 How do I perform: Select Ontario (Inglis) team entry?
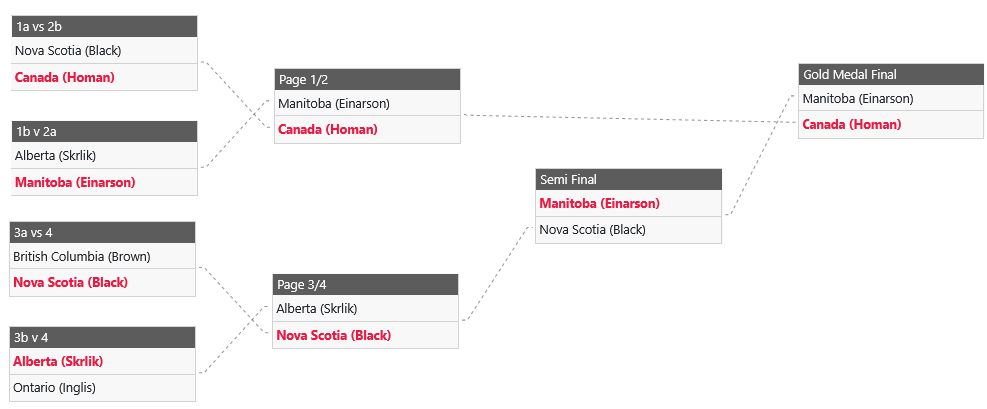[55, 387]
